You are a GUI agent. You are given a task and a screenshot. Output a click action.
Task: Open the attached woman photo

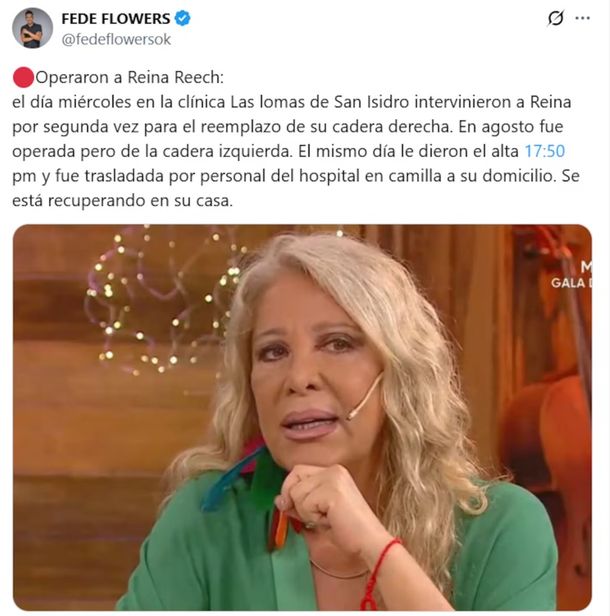coord(302,417)
